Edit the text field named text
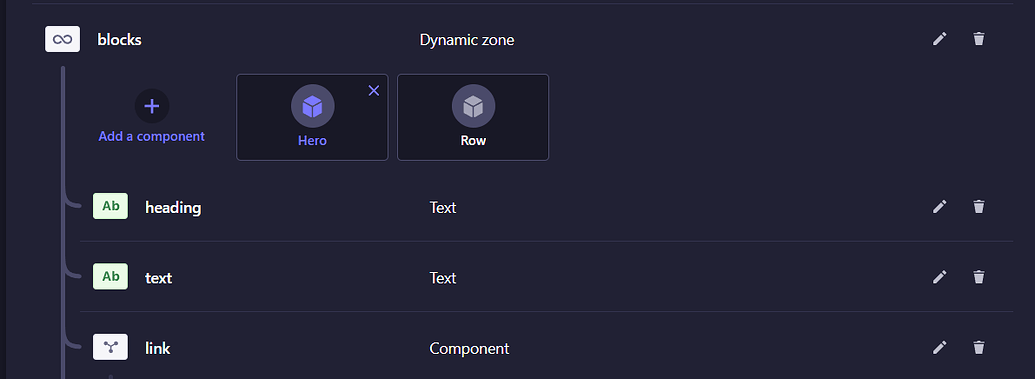This screenshot has height=379, width=1035. point(939,277)
